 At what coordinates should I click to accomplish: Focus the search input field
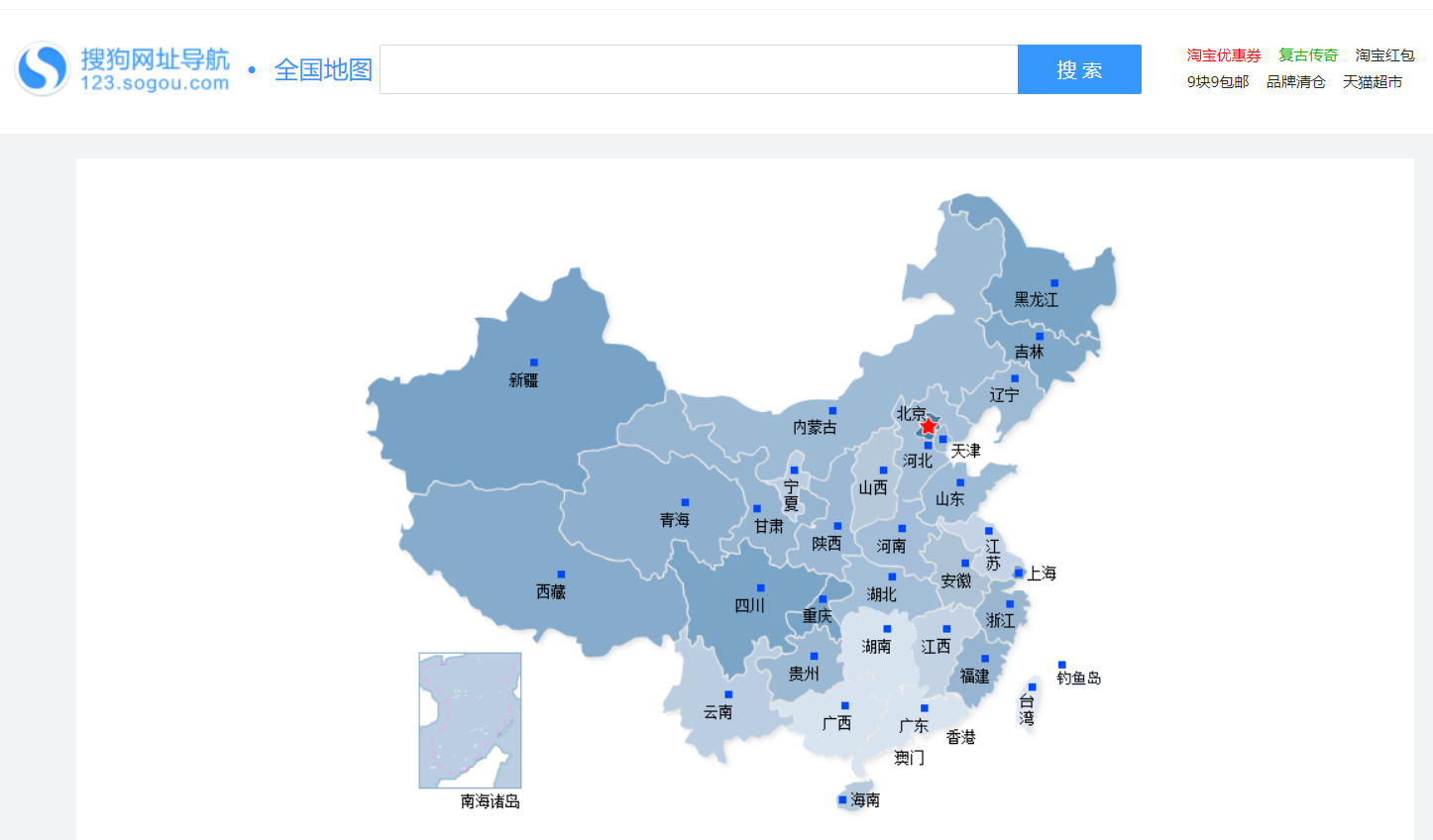click(699, 69)
